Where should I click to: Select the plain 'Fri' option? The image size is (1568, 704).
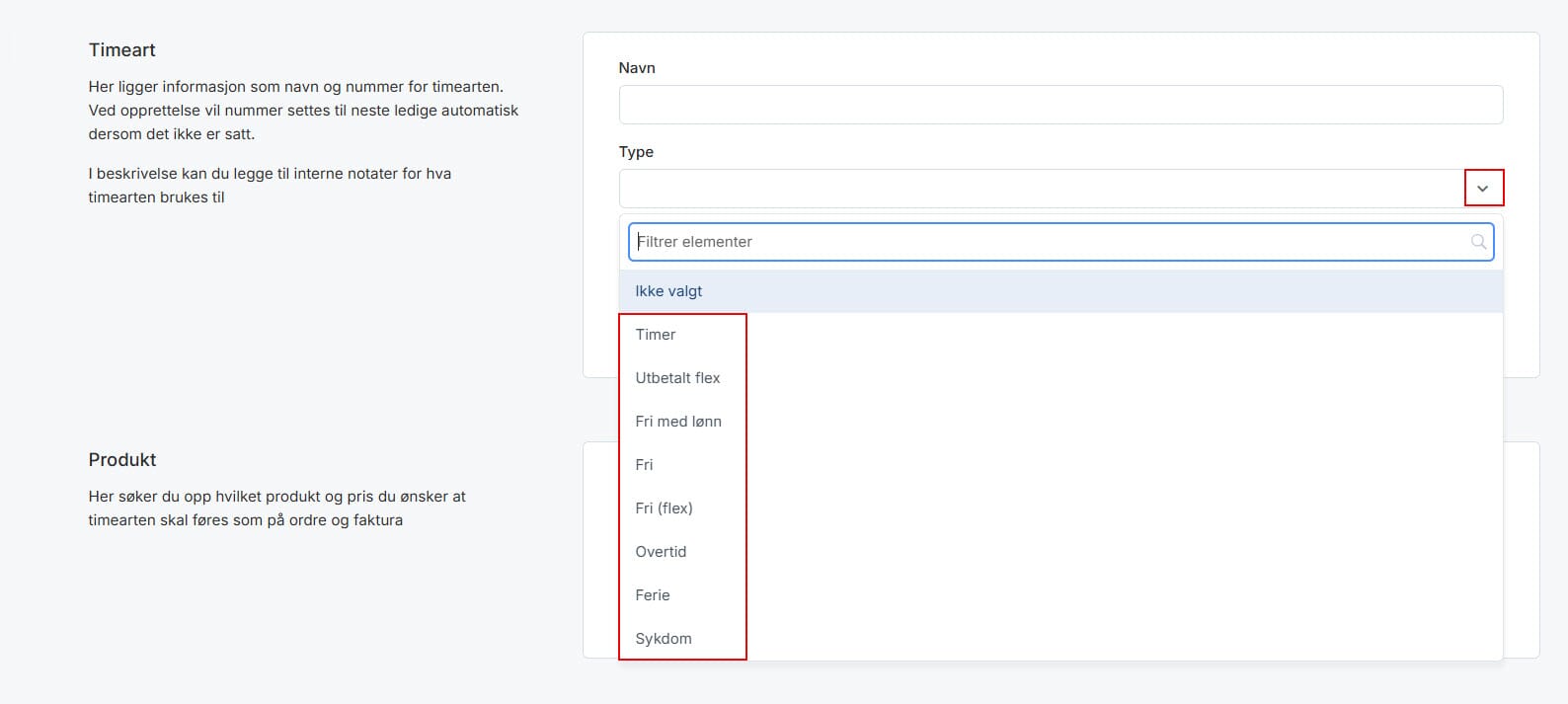(x=644, y=465)
